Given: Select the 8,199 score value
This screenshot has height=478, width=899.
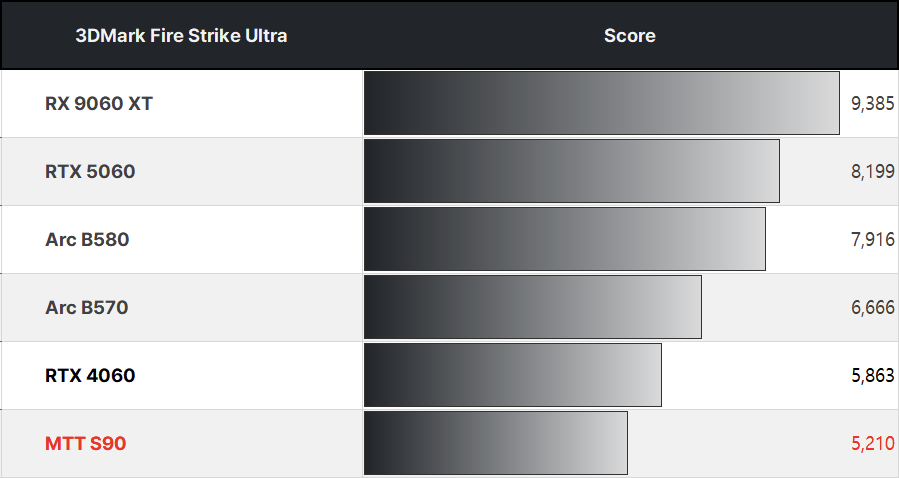Looking at the screenshot, I should pos(873,171).
